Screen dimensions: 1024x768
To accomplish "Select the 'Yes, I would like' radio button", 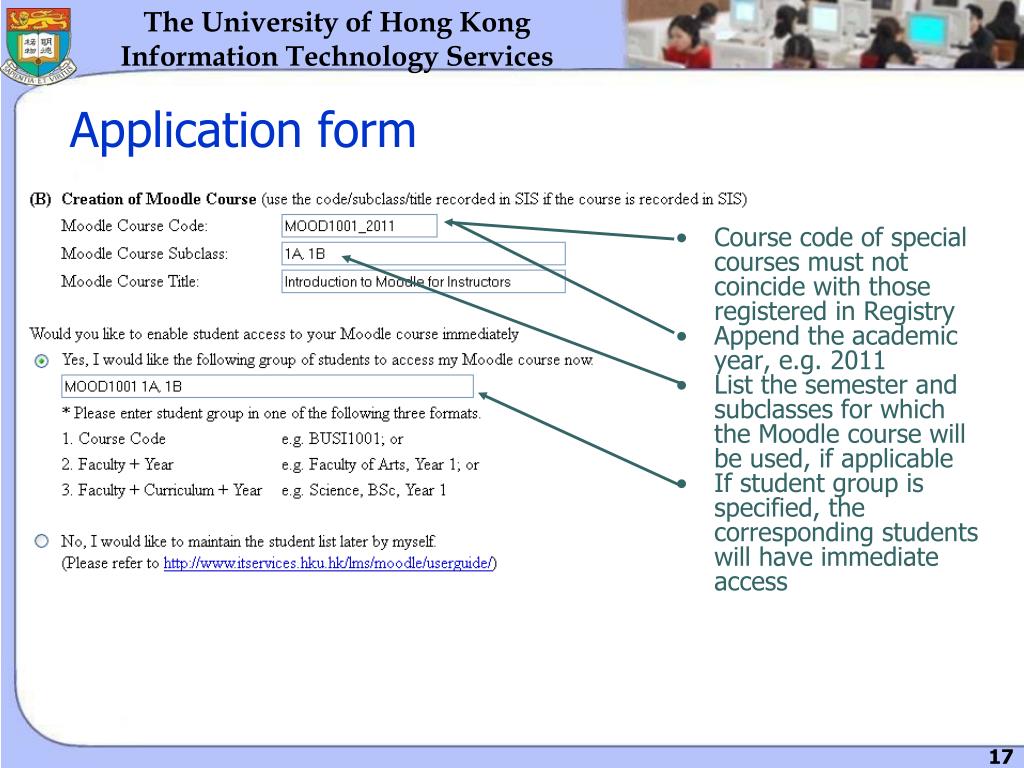I will tap(42, 361).
